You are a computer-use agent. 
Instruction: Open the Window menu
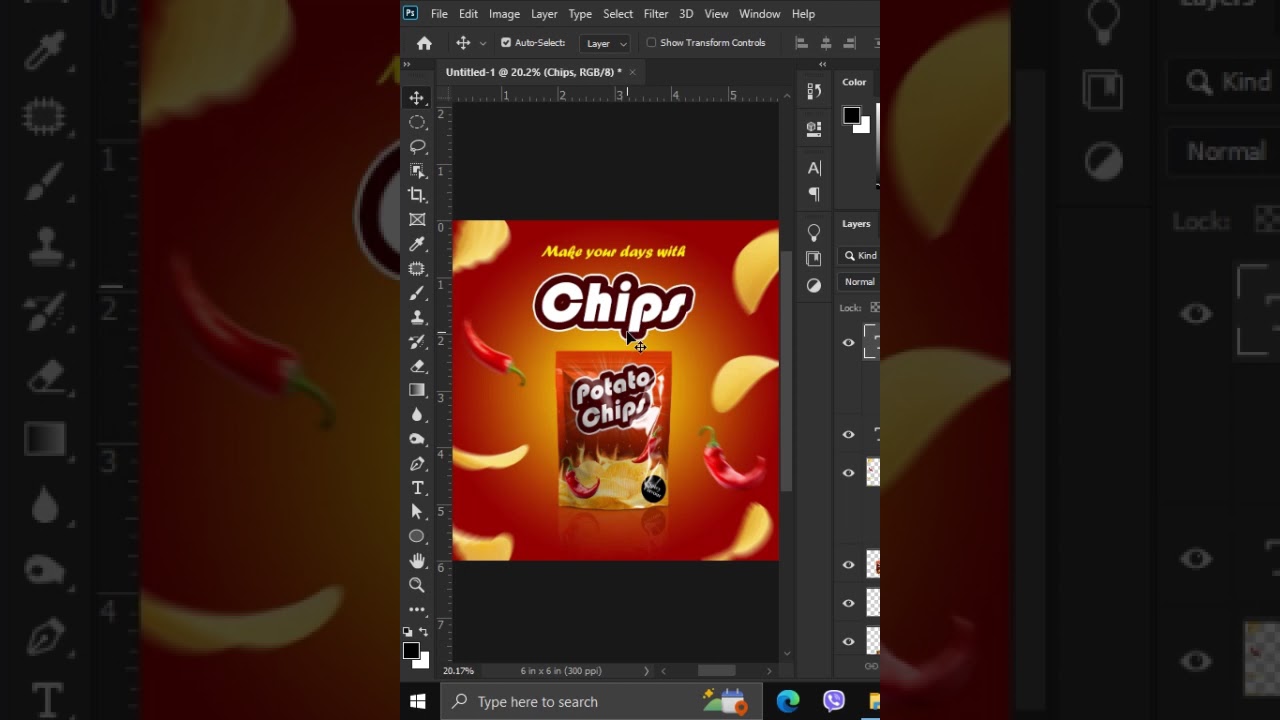coord(760,14)
